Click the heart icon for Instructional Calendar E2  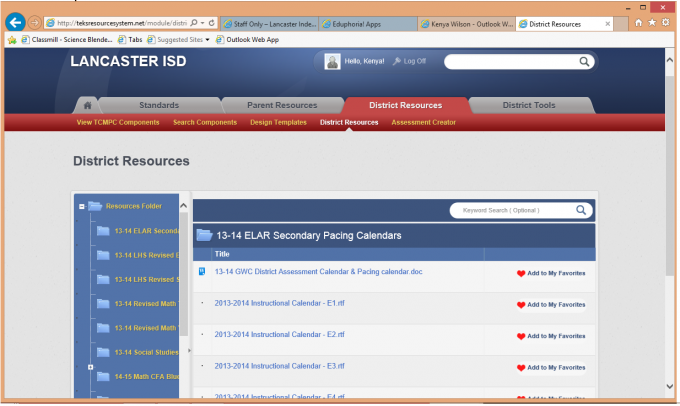pos(521,336)
